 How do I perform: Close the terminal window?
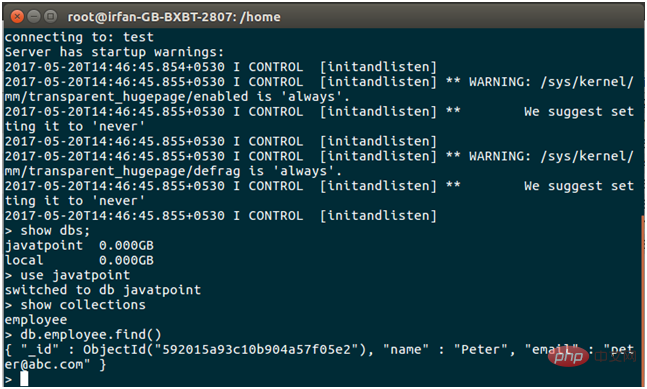coord(17,17)
